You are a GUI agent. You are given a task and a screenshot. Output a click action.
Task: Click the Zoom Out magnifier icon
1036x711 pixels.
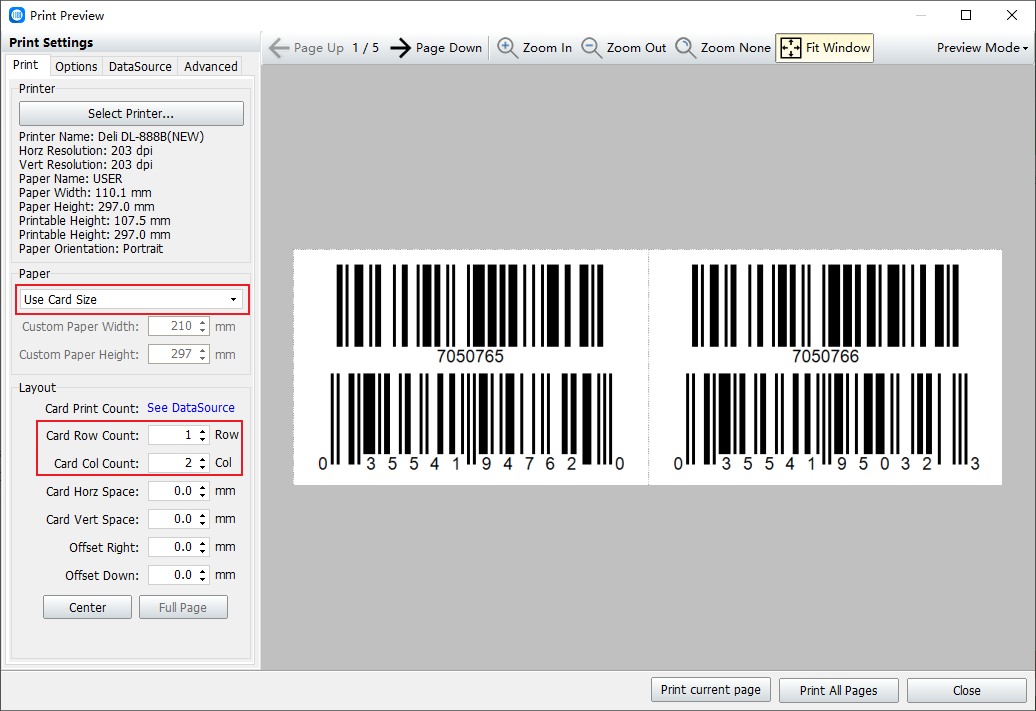[x=591, y=48]
